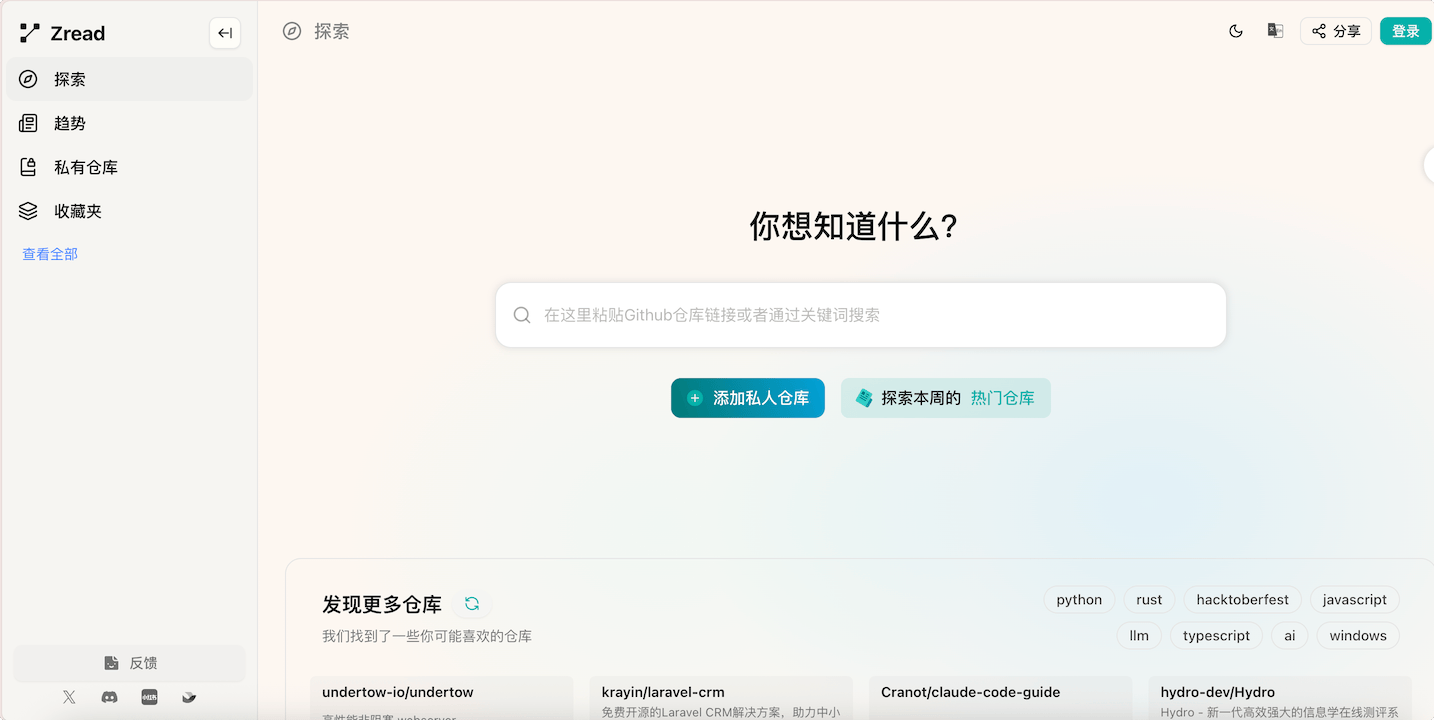Refresh the 发现更多仓库 list

tap(472, 604)
